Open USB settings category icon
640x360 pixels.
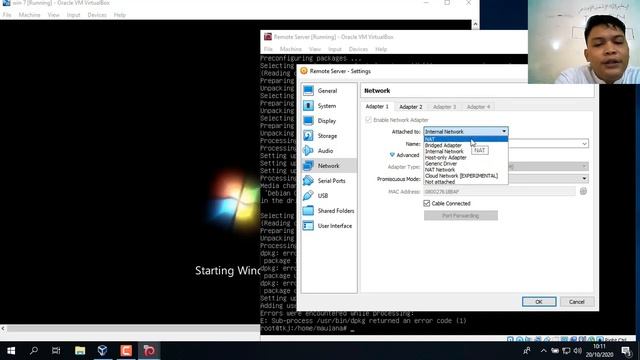click(x=309, y=196)
